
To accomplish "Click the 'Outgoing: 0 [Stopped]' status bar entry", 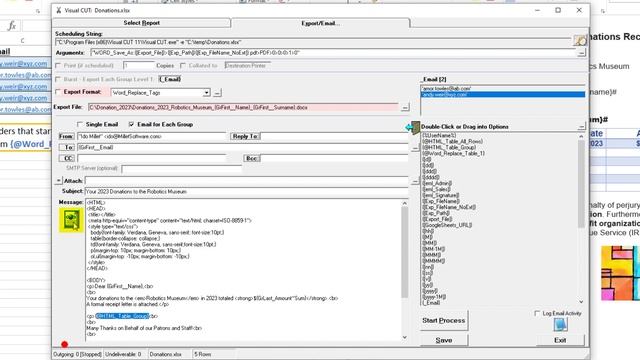I will (78, 354).
